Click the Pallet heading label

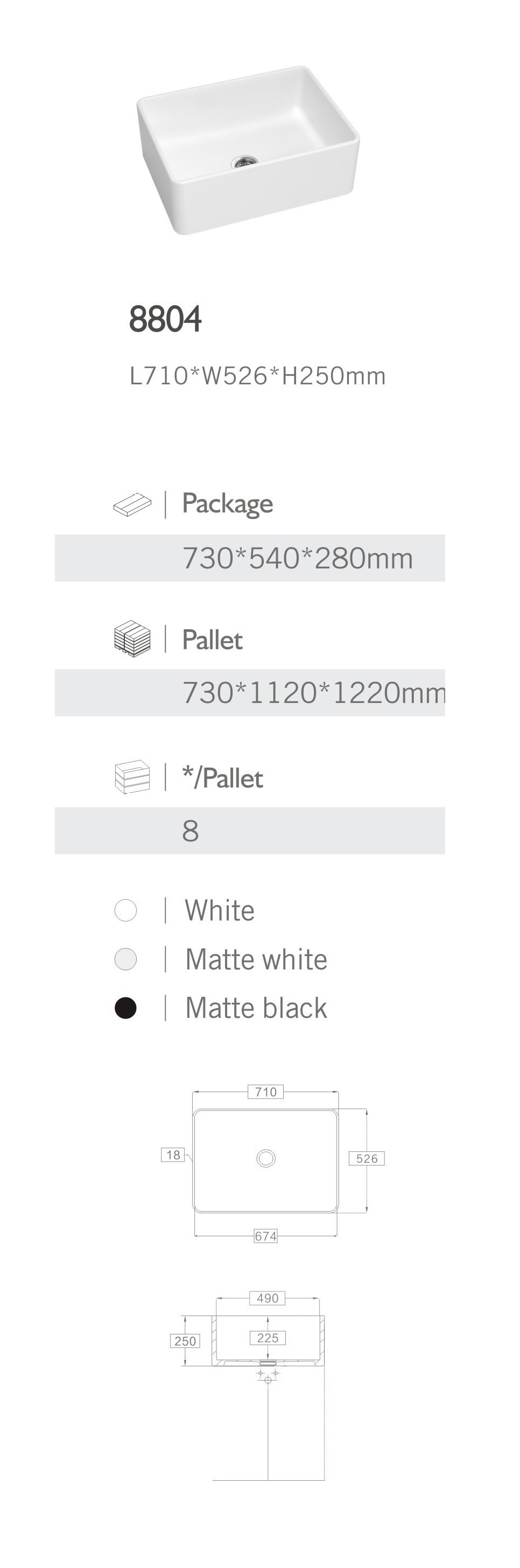pos(212,639)
